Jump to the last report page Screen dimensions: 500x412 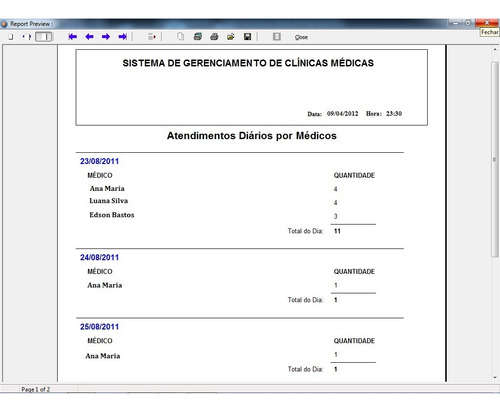pos(123,37)
